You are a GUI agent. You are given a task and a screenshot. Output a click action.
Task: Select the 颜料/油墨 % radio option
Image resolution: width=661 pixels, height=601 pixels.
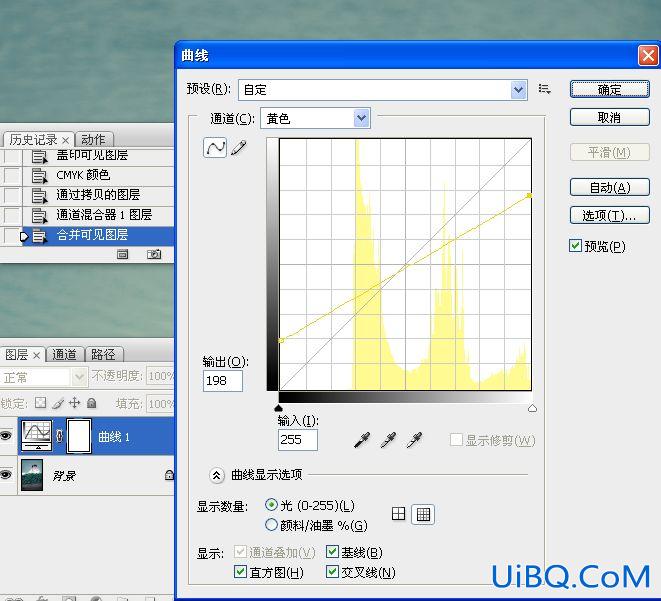click(271, 525)
